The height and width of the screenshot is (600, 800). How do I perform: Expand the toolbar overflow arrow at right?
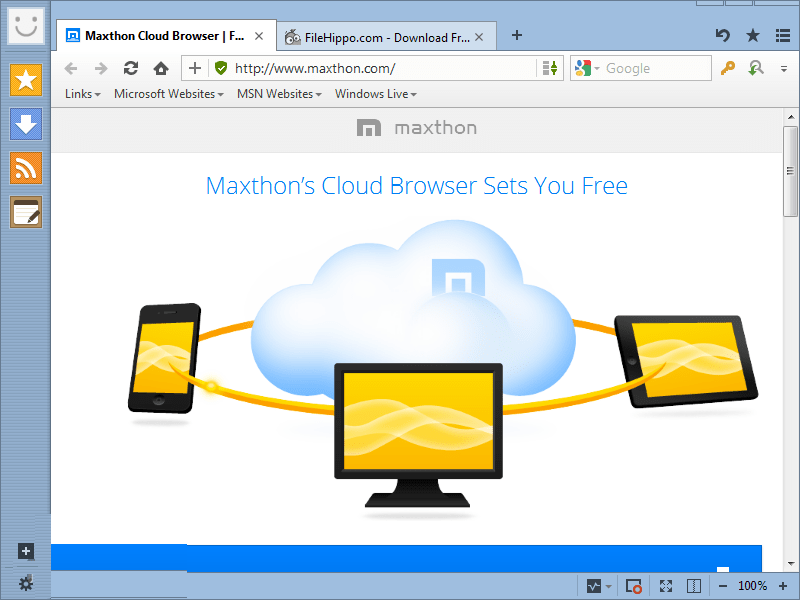click(784, 68)
